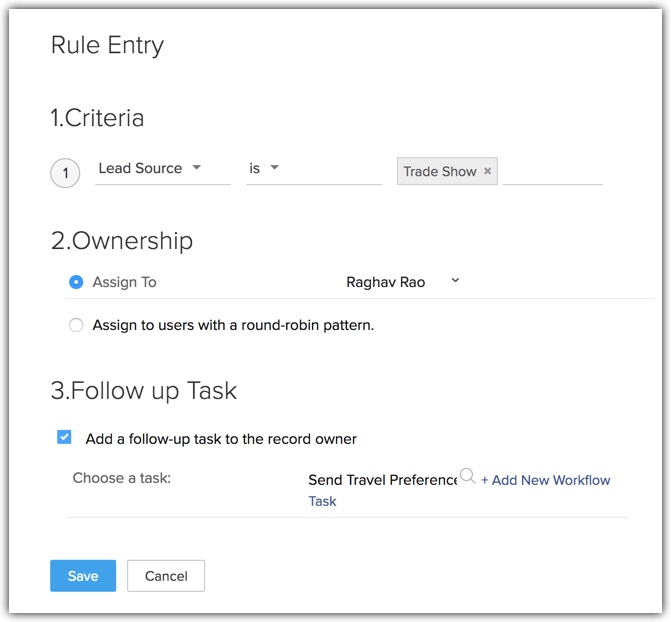This screenshot has width=671, height=622.
Task: Click the round-robin pattern label text
Action: pos(233,325)
